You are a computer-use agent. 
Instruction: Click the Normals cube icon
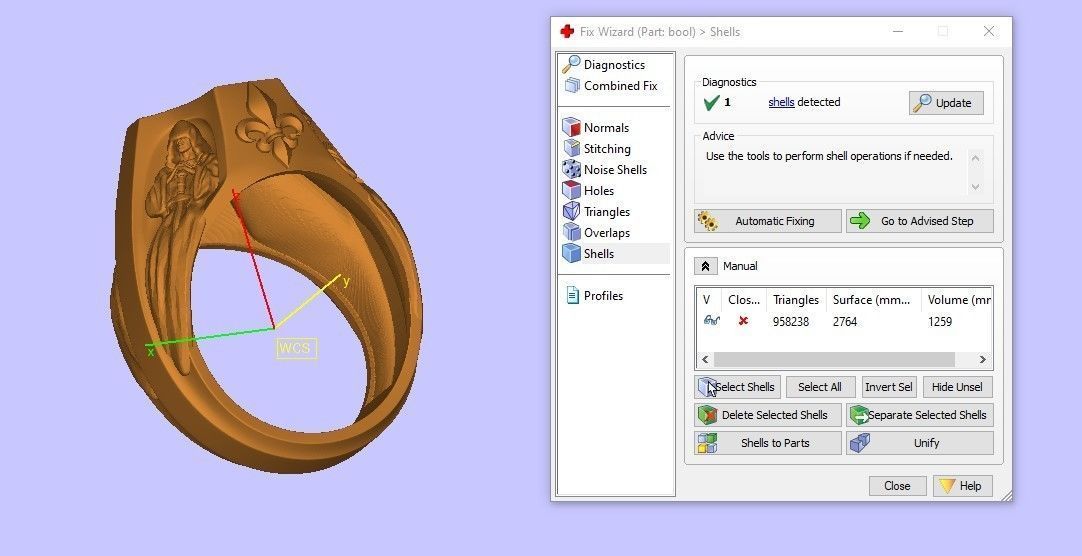[x=571, y=128]
